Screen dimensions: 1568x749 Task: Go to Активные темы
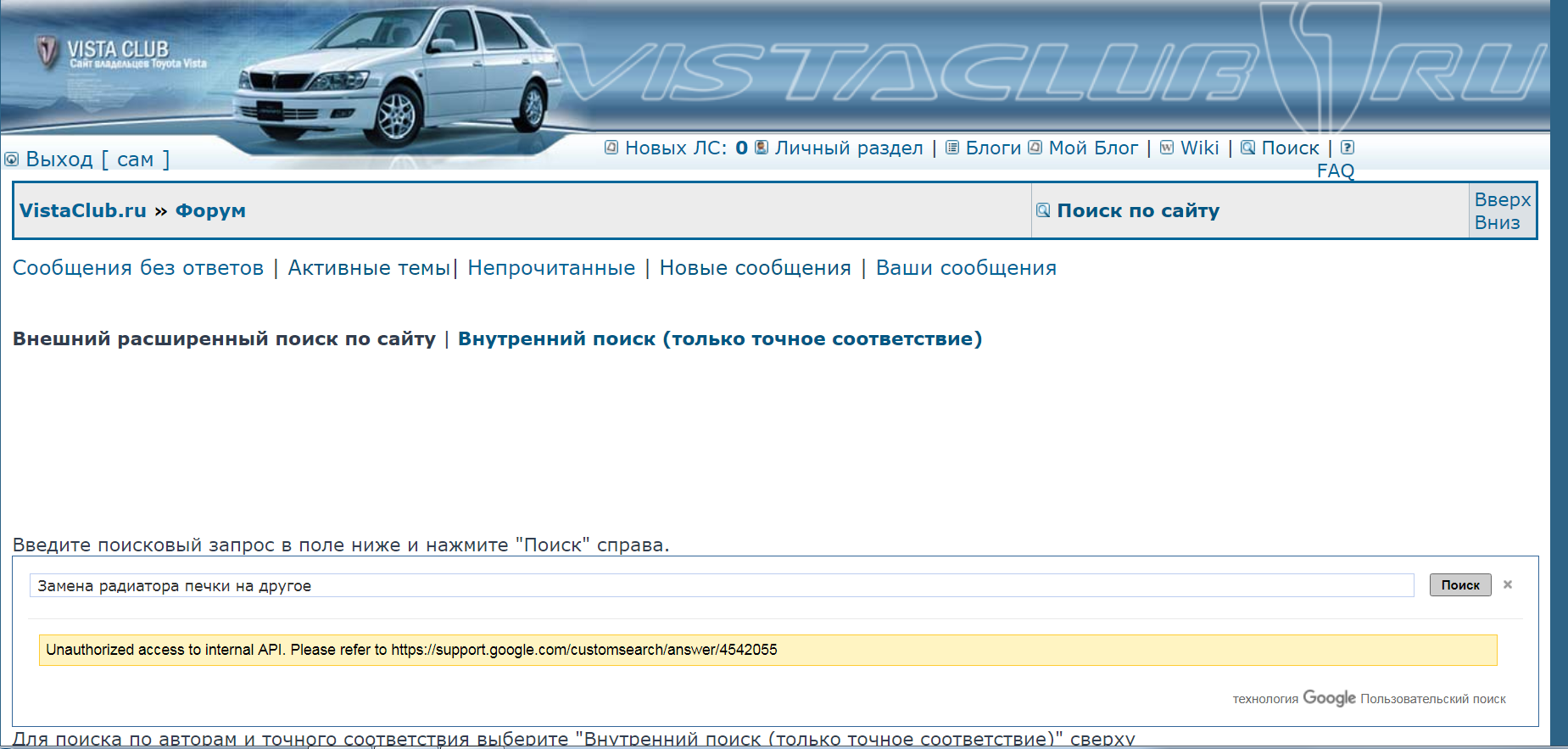pos(369,268)
